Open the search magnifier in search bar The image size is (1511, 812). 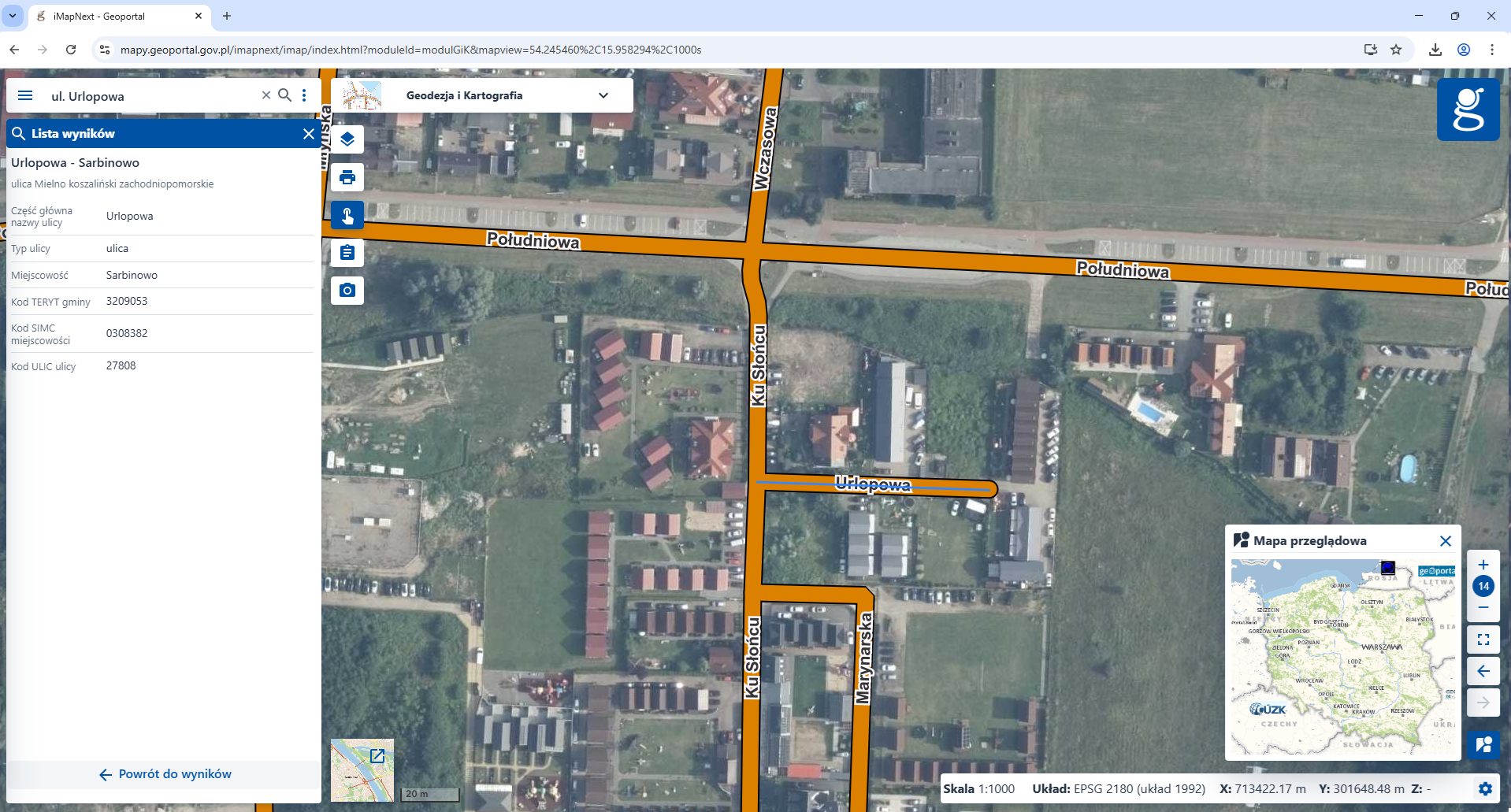[x=285, y=95]
